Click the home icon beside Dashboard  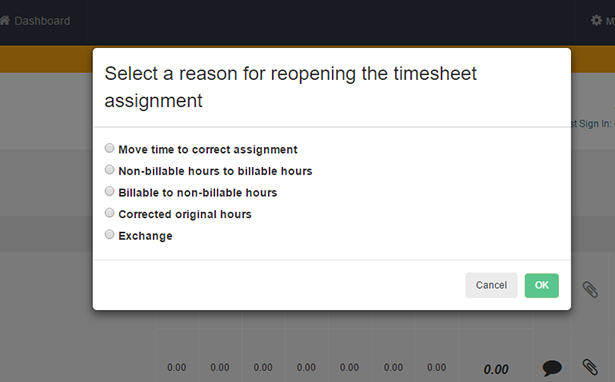(5, 20)
